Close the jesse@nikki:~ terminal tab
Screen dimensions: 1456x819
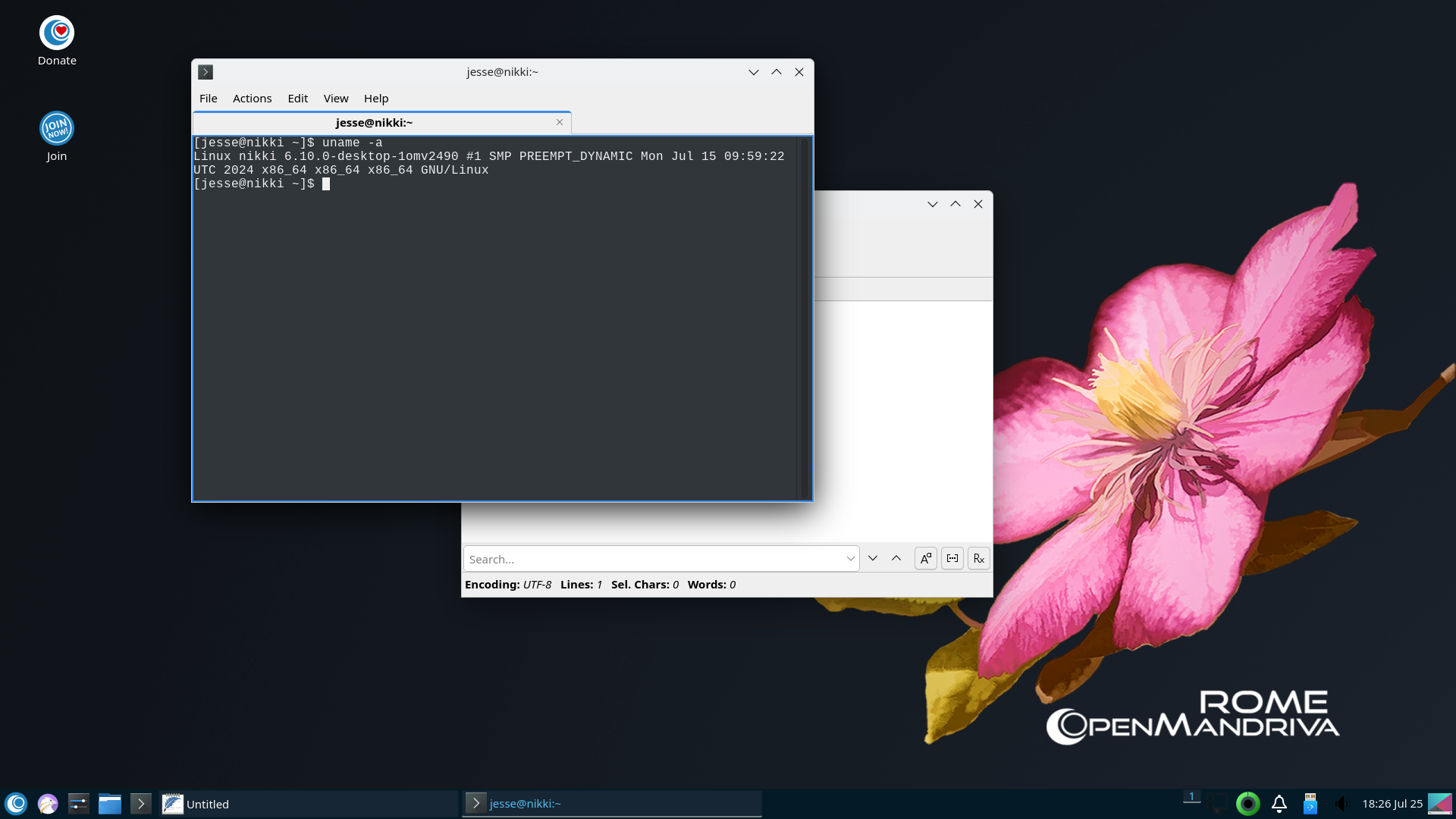coord(560,122)
